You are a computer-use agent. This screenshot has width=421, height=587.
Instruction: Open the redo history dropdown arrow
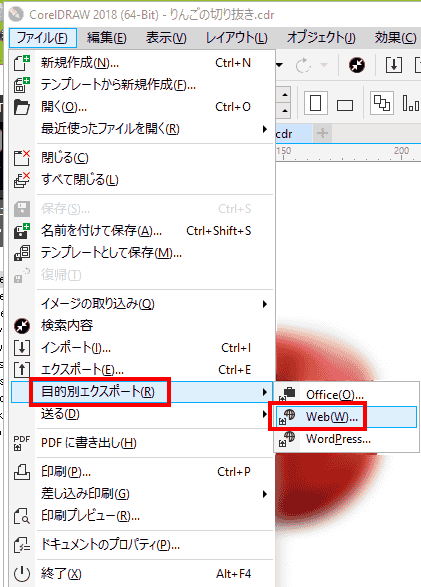point(324,65)
